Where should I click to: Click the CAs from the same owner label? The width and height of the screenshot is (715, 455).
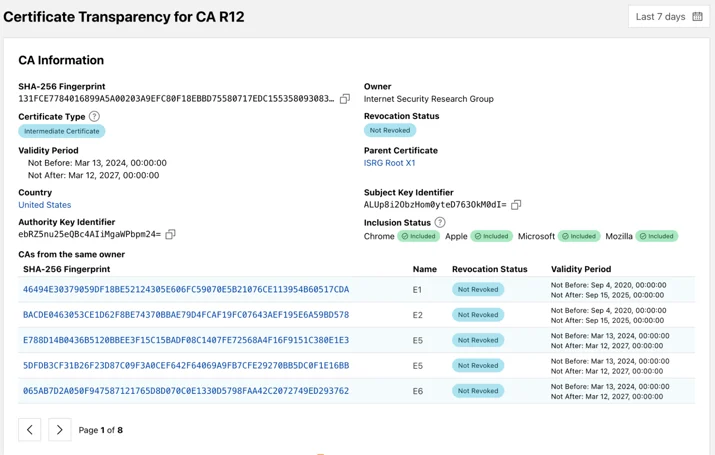click(72, 254)
